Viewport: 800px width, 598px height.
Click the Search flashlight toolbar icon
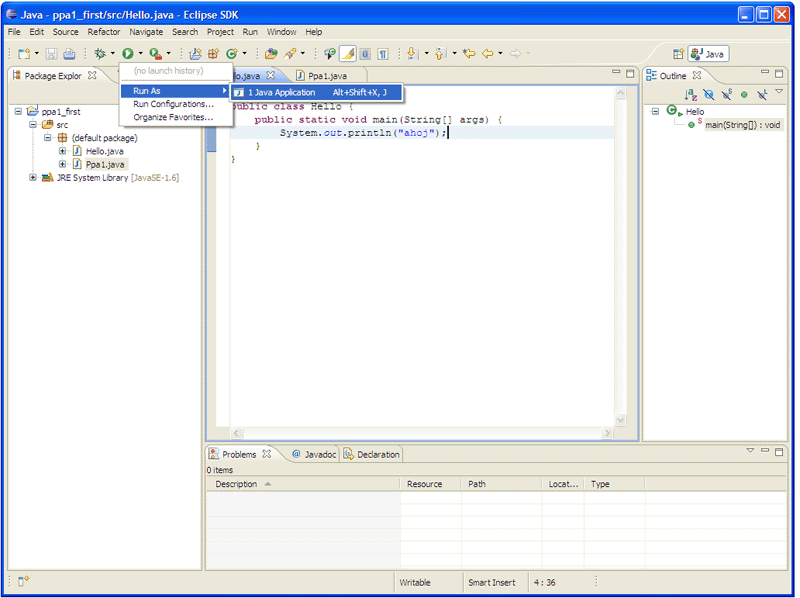pyautogui.click(x=290, y=54)
